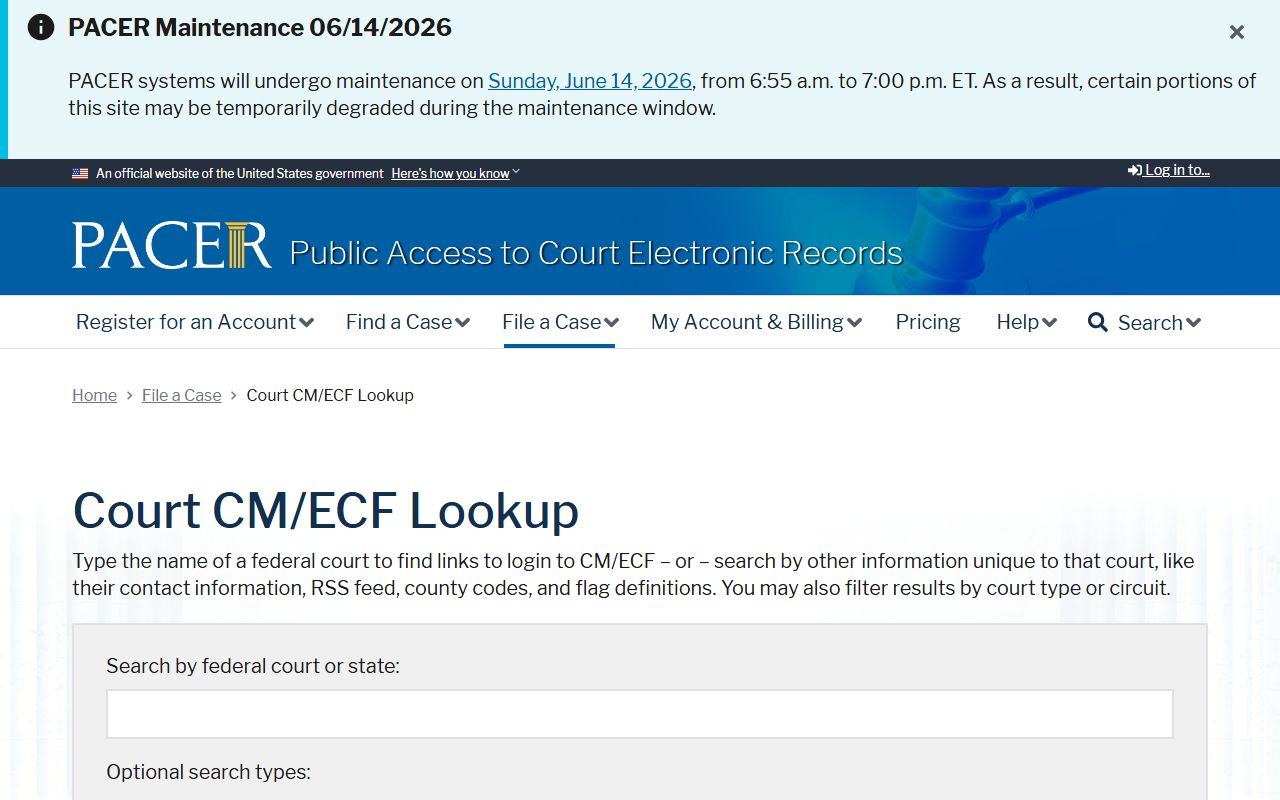1280x800 pixels.
Task: Click the Log in to... link
Action: [x=1169, y=170]
